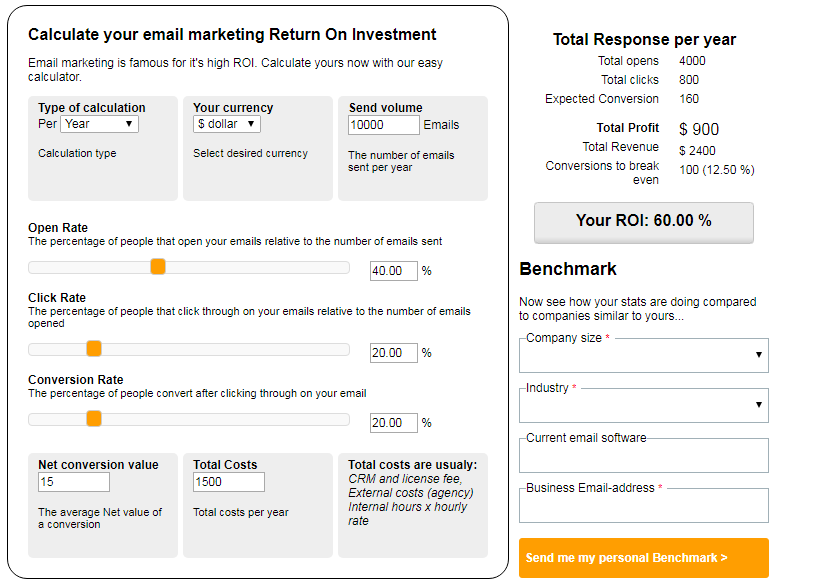
Task: Click the Benchmark heading
Action: click(x=568, y=269)
